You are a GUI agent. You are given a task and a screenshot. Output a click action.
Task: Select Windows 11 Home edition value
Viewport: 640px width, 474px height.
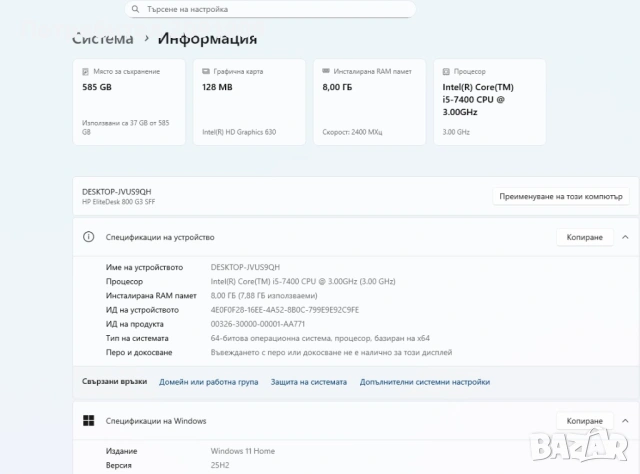pos(242,451)
